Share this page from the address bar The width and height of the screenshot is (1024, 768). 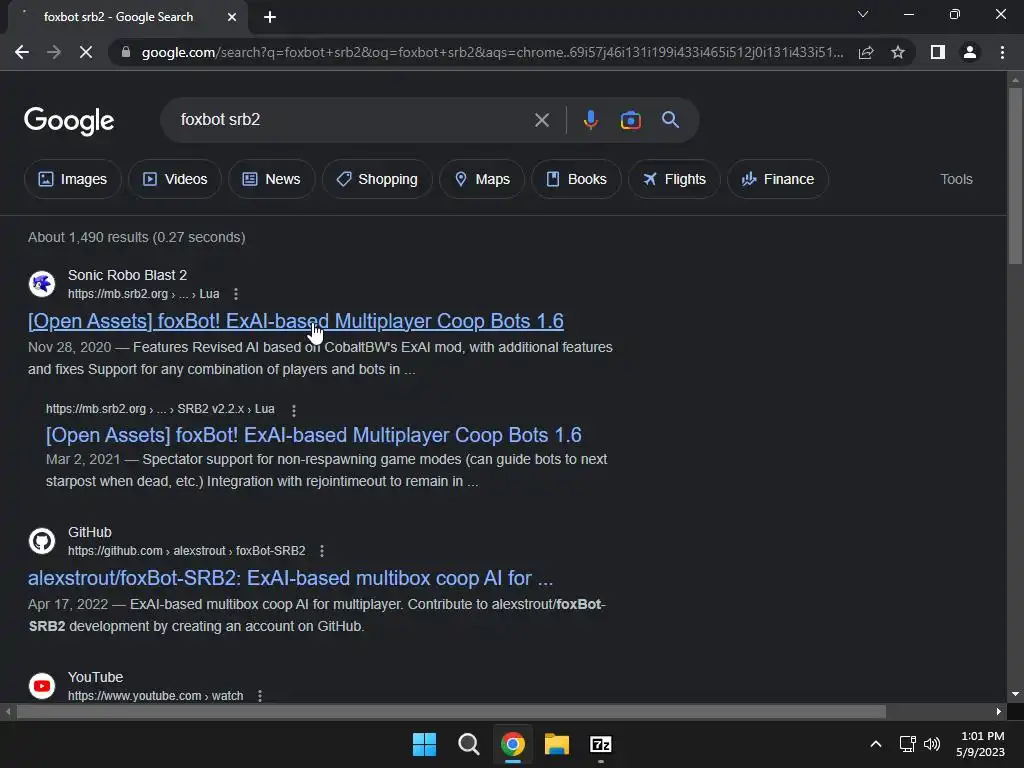pyautogui.click(x=866, y=52)
